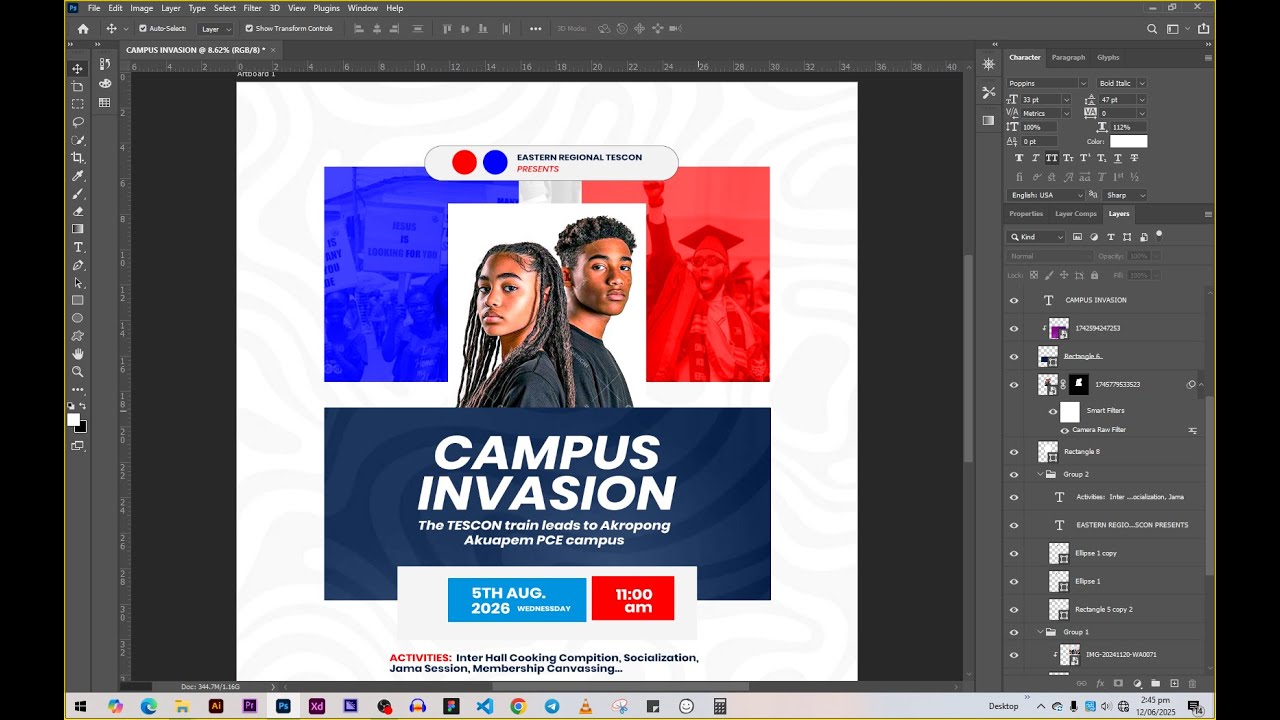Hide the CAMPUS INVASION text layer

[x=1014, y=300]
